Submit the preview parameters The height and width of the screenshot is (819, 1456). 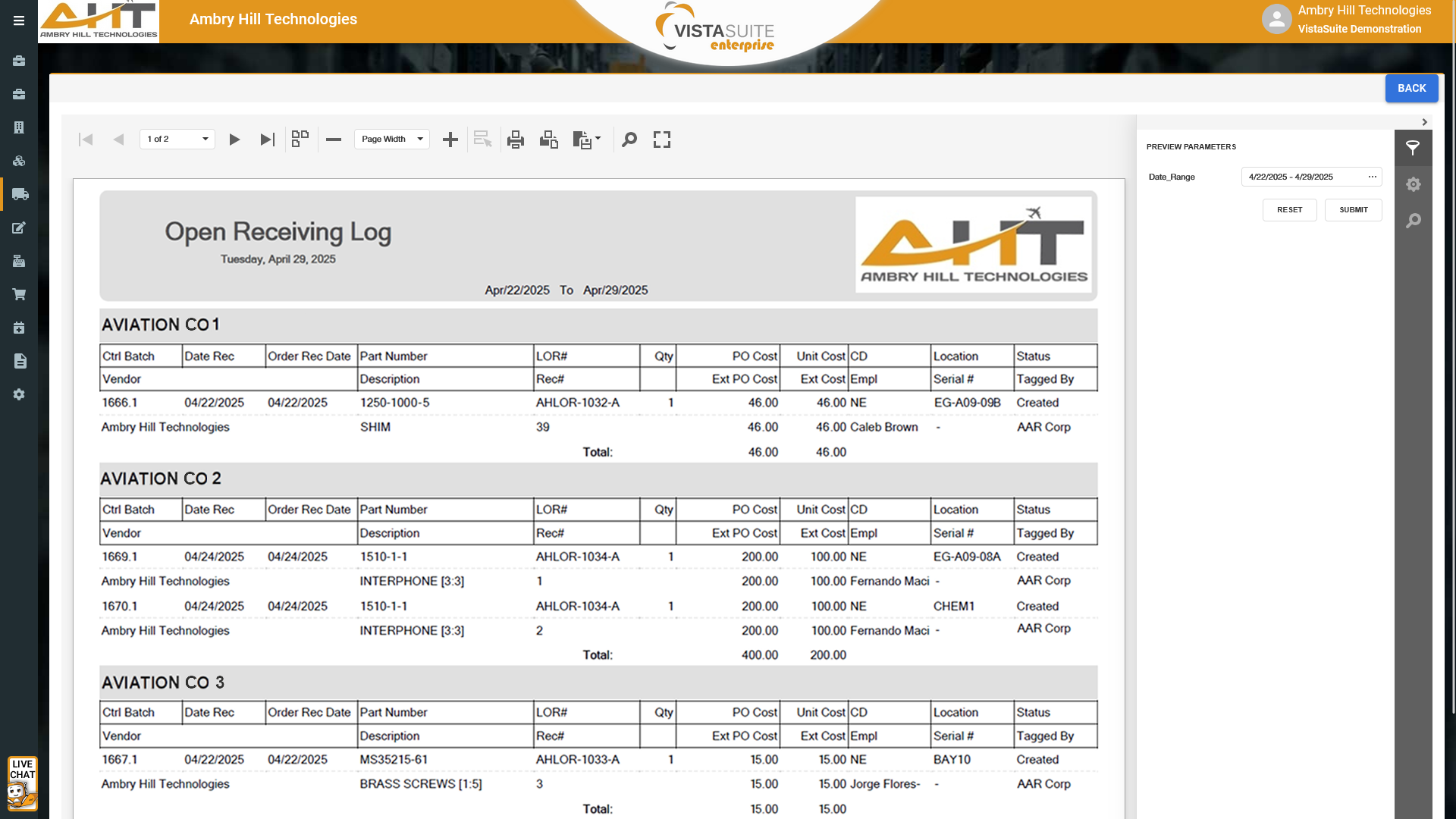pos(1353,210)
